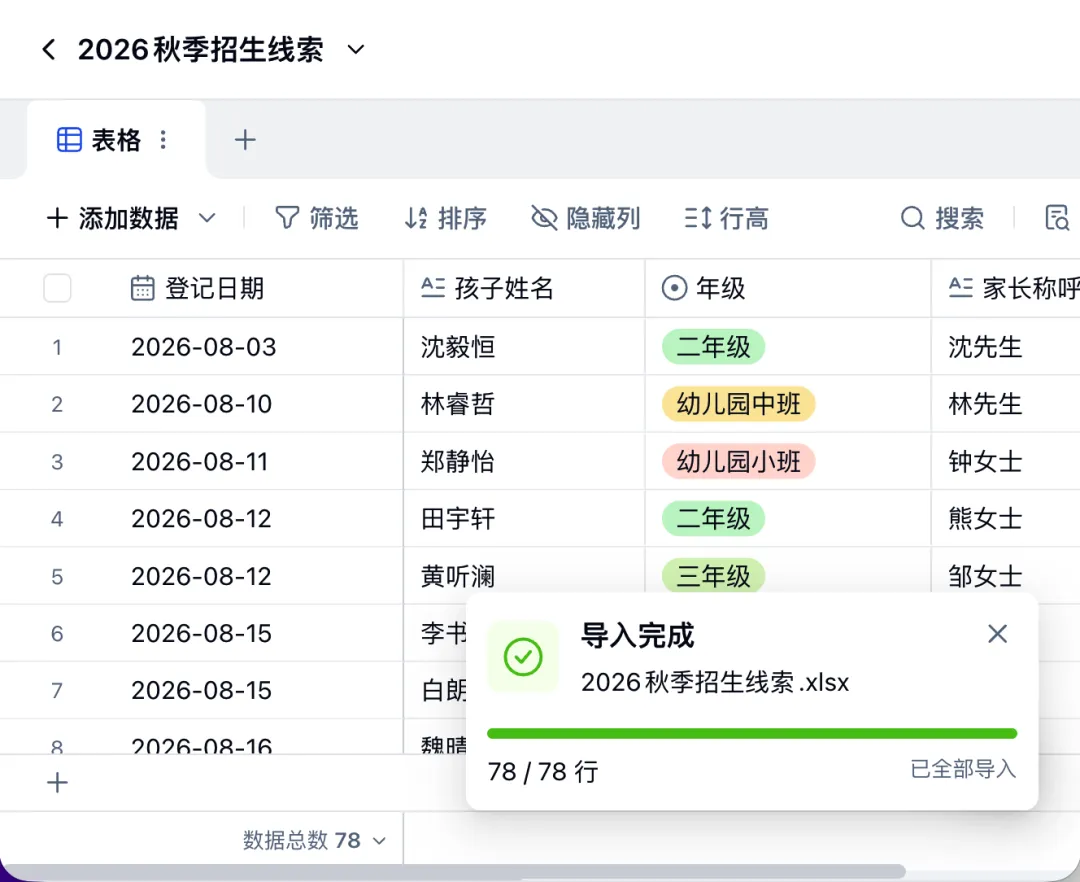Click the green check success icon

pyautogui.click(x=523, y=657)
